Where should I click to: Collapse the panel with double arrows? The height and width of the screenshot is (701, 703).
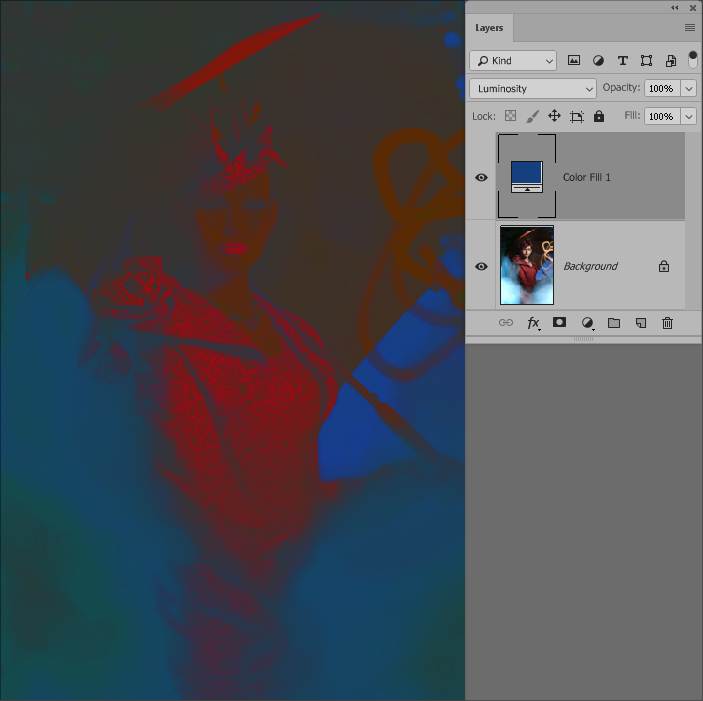pyautogui.click(x=674, y=8)
